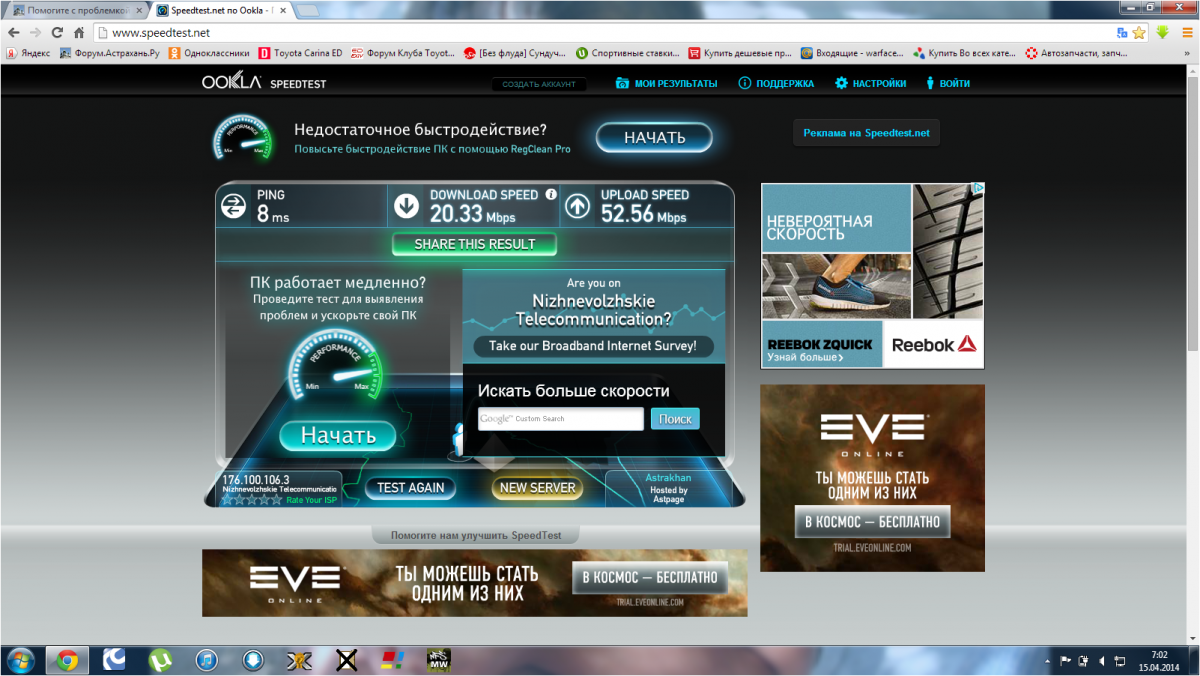Viewport: 1200px width, 676px height.
Task: Open uTorrent from the taskbar
Action: pos(160,660)
